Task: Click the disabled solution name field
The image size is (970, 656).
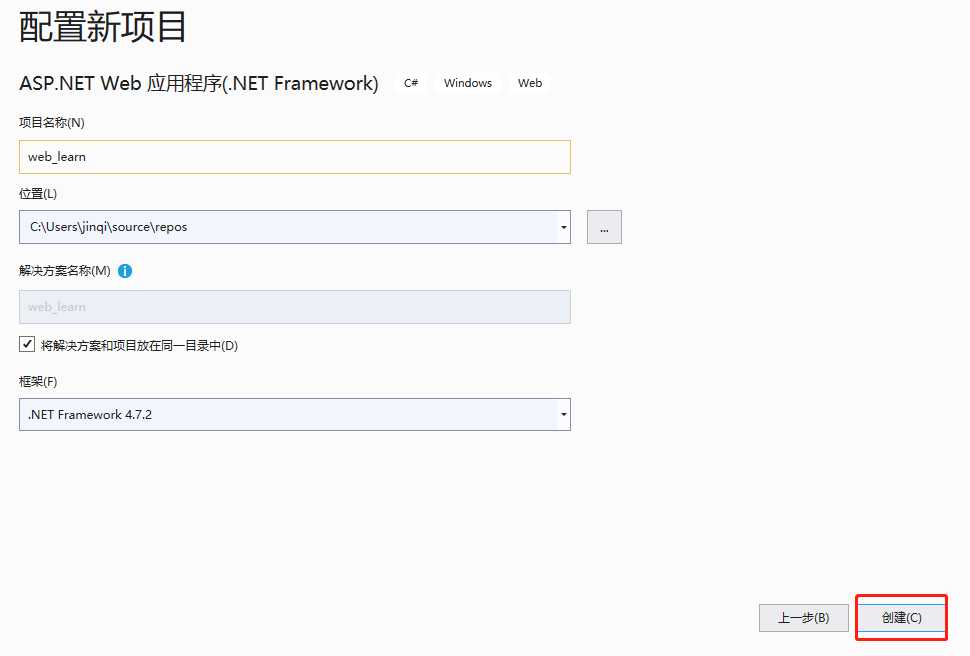Action: click(294, 307)
